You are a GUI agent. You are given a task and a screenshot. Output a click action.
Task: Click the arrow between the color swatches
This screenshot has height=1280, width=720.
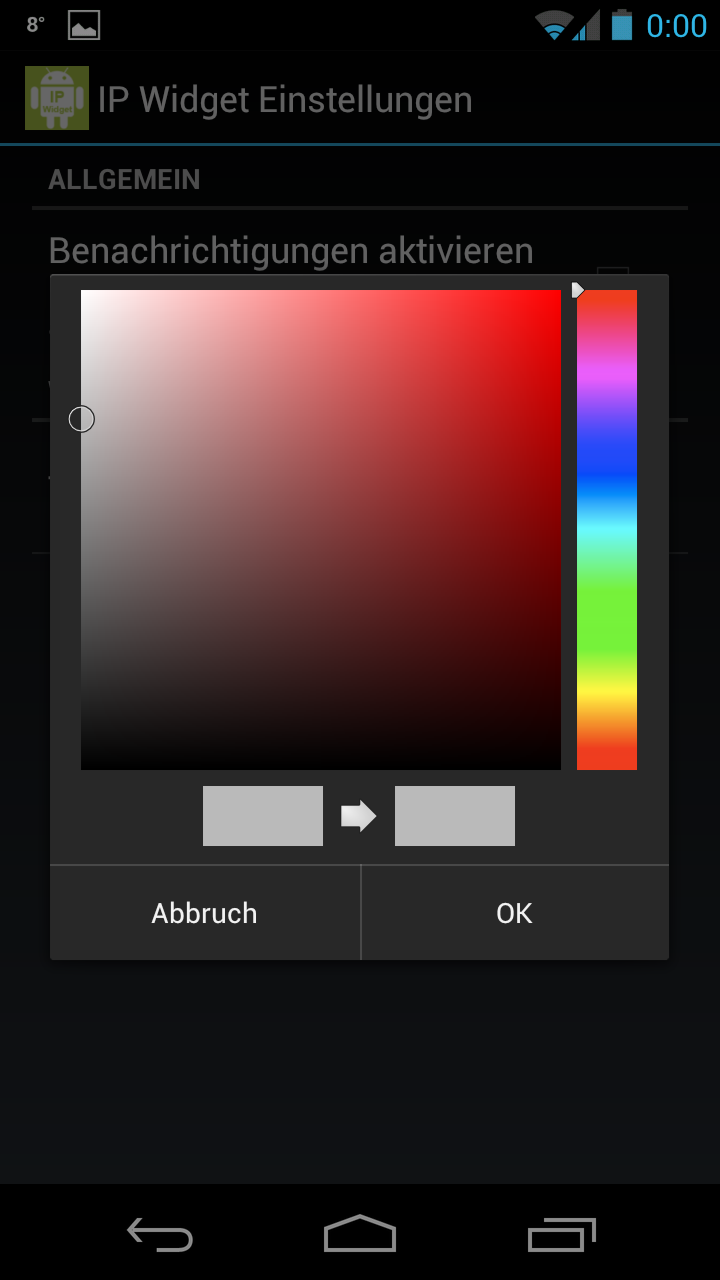click(359, 816)
